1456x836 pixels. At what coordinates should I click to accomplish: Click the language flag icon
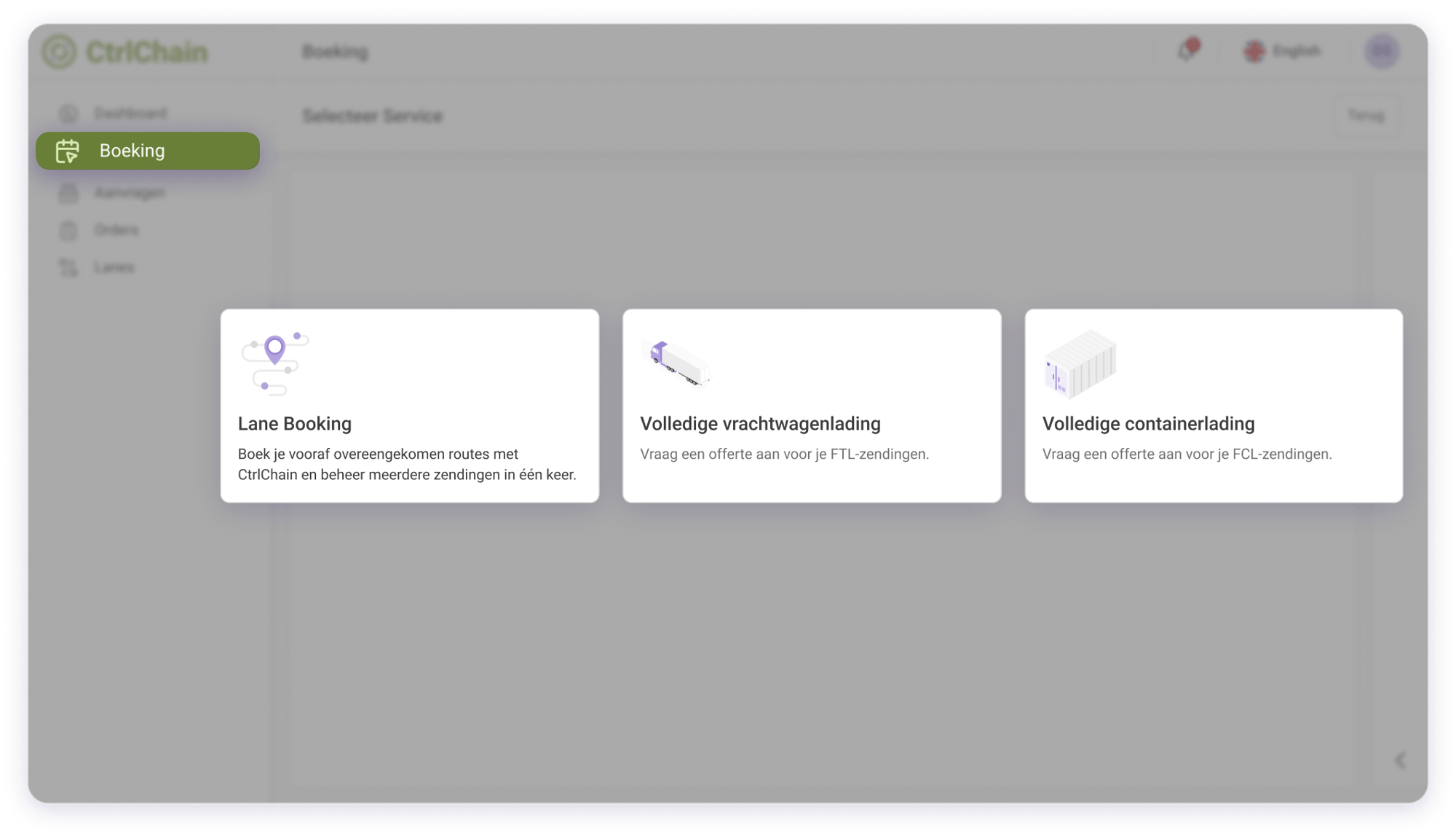[x=1254, y=51]
